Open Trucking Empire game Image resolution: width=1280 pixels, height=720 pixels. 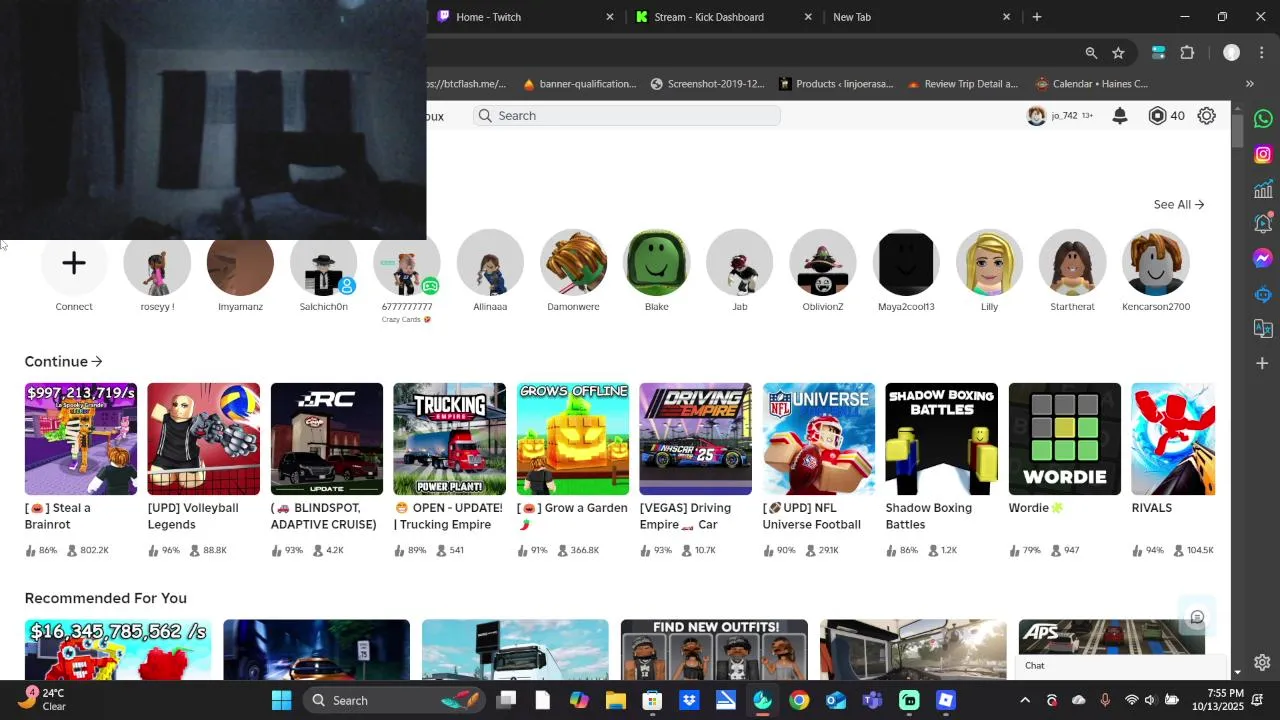(x=450, y=439)
